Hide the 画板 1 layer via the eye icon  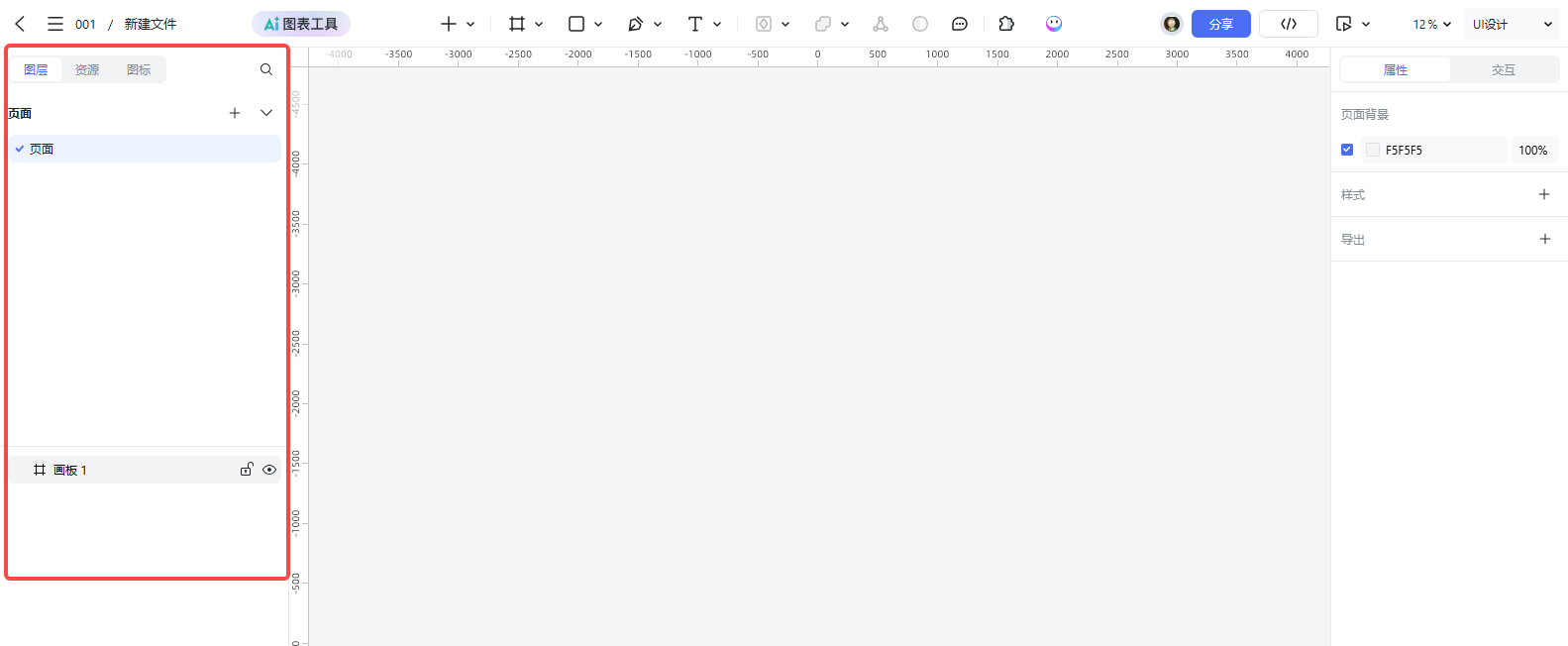click(269, 470)
